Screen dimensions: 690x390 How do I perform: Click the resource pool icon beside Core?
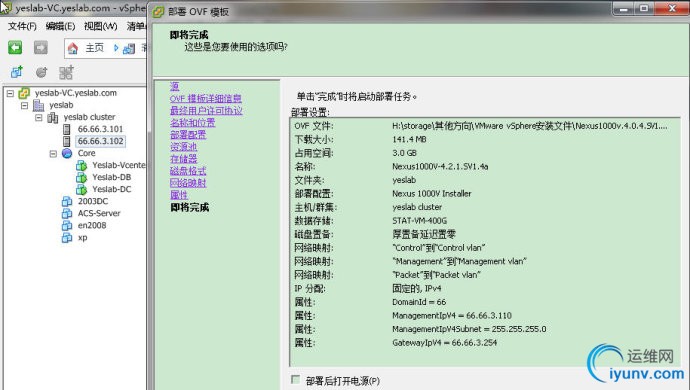pyautogui.click(x=67, y=153)
